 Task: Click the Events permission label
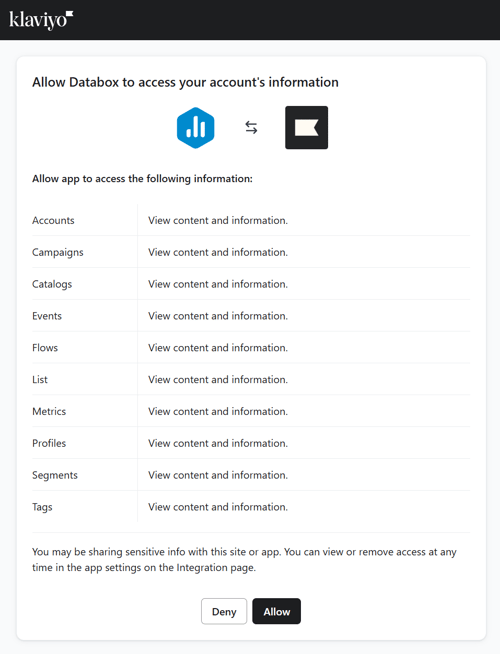coord(47,316)
